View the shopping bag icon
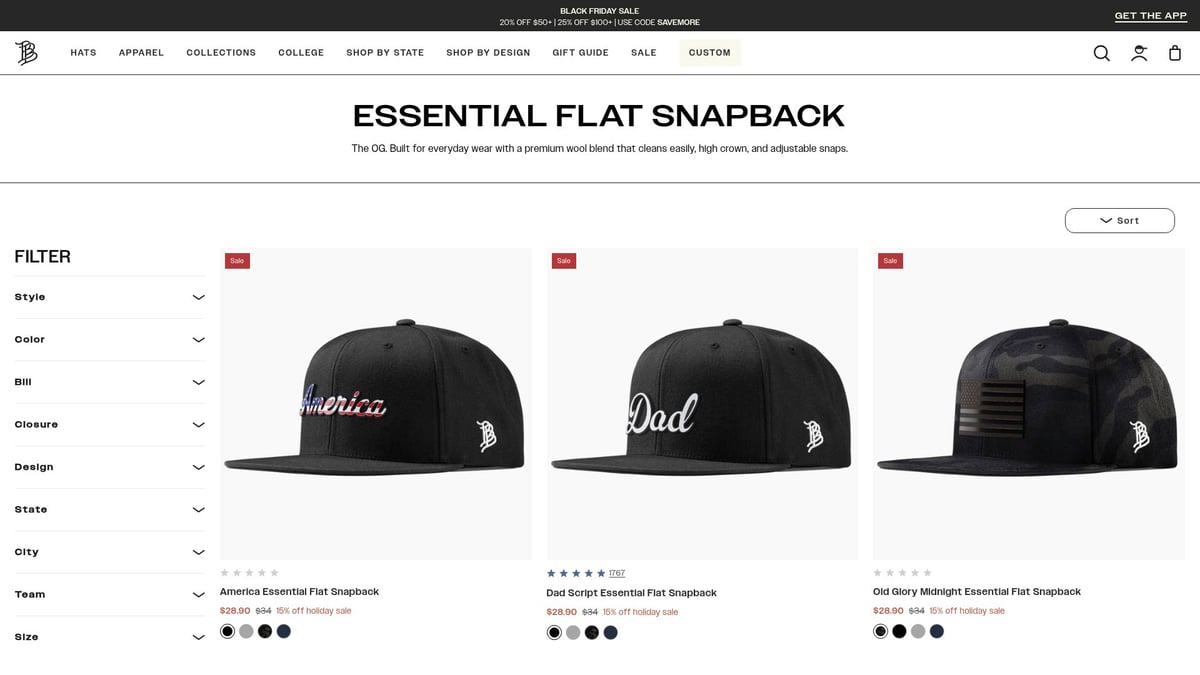Viewport: 1200px width, 675px height. (1175, 53)
